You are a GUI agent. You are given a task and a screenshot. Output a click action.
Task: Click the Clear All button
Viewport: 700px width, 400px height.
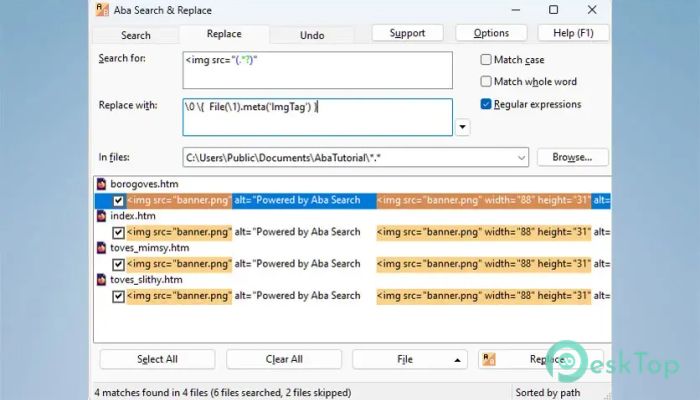point(284,359)
